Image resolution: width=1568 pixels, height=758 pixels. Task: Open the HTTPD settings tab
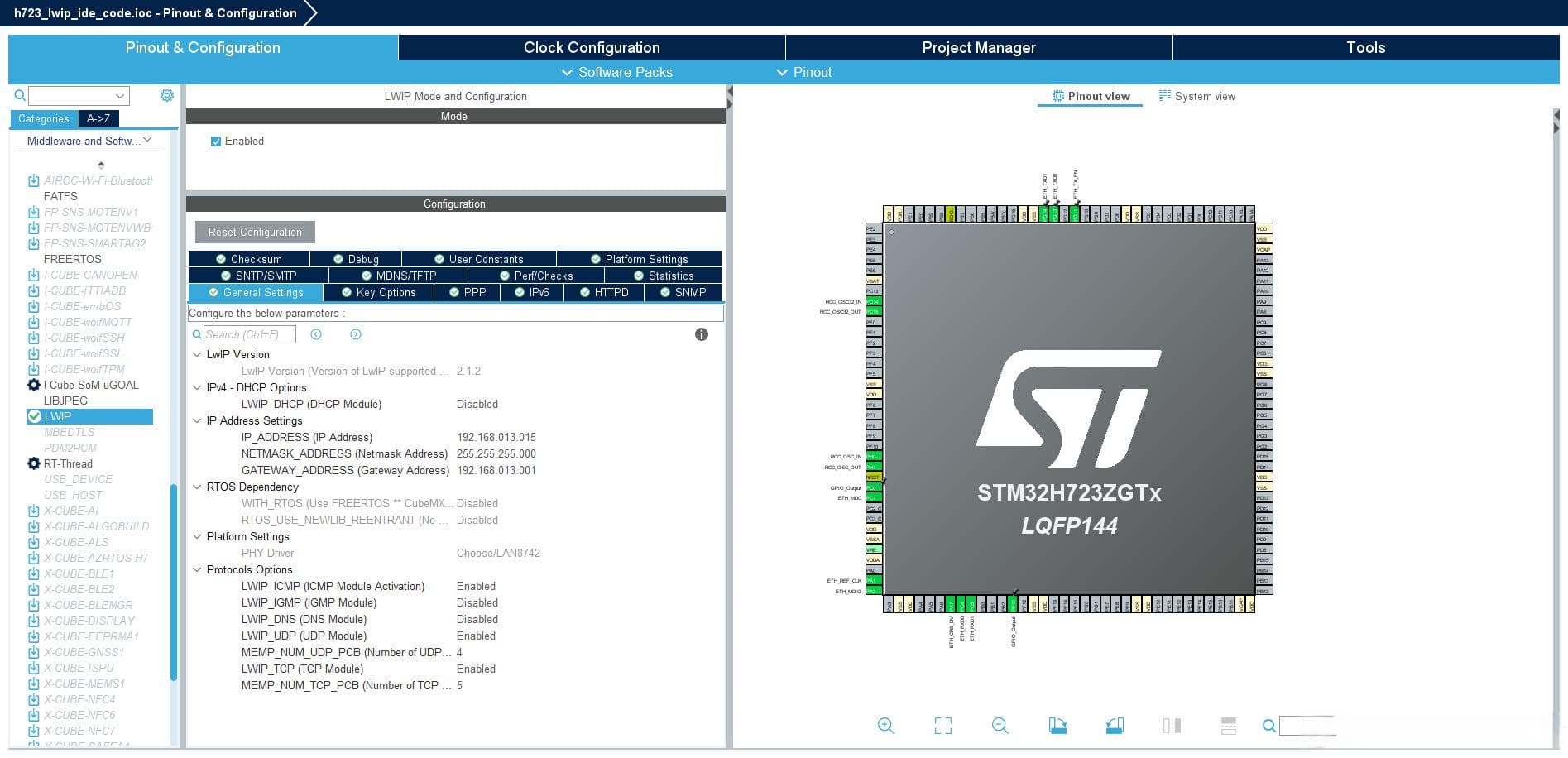(604, 292)
